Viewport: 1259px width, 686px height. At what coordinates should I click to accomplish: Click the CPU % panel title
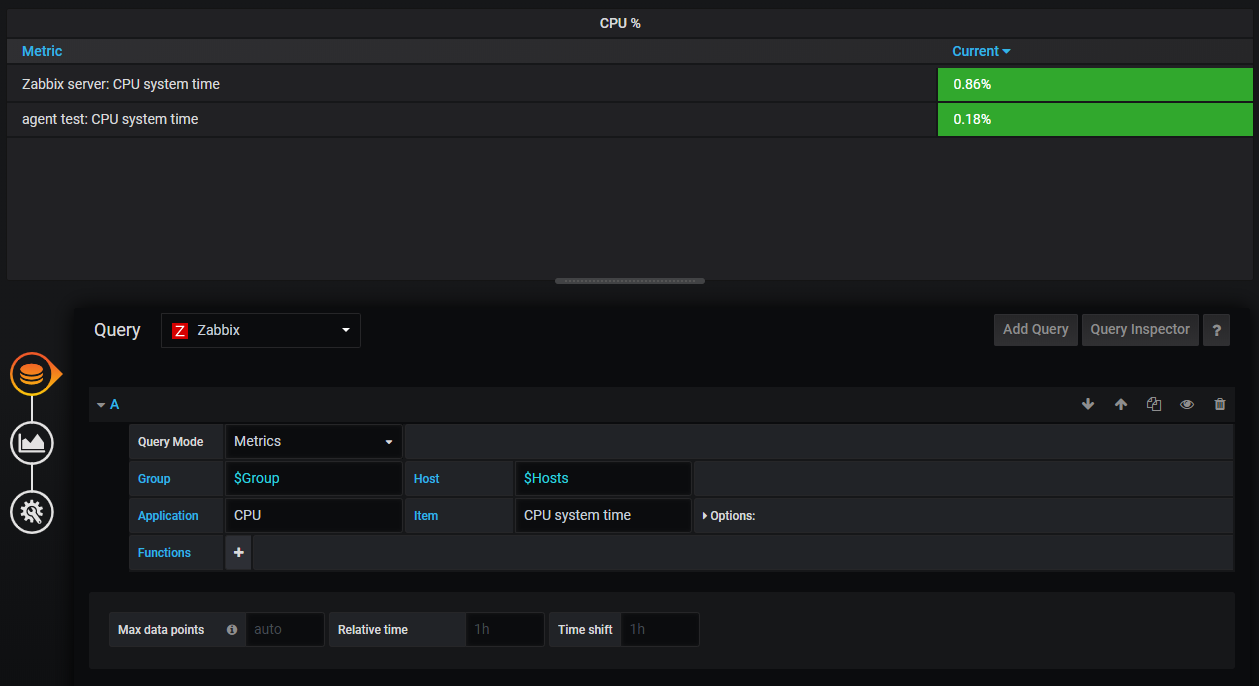pos(620,23)
